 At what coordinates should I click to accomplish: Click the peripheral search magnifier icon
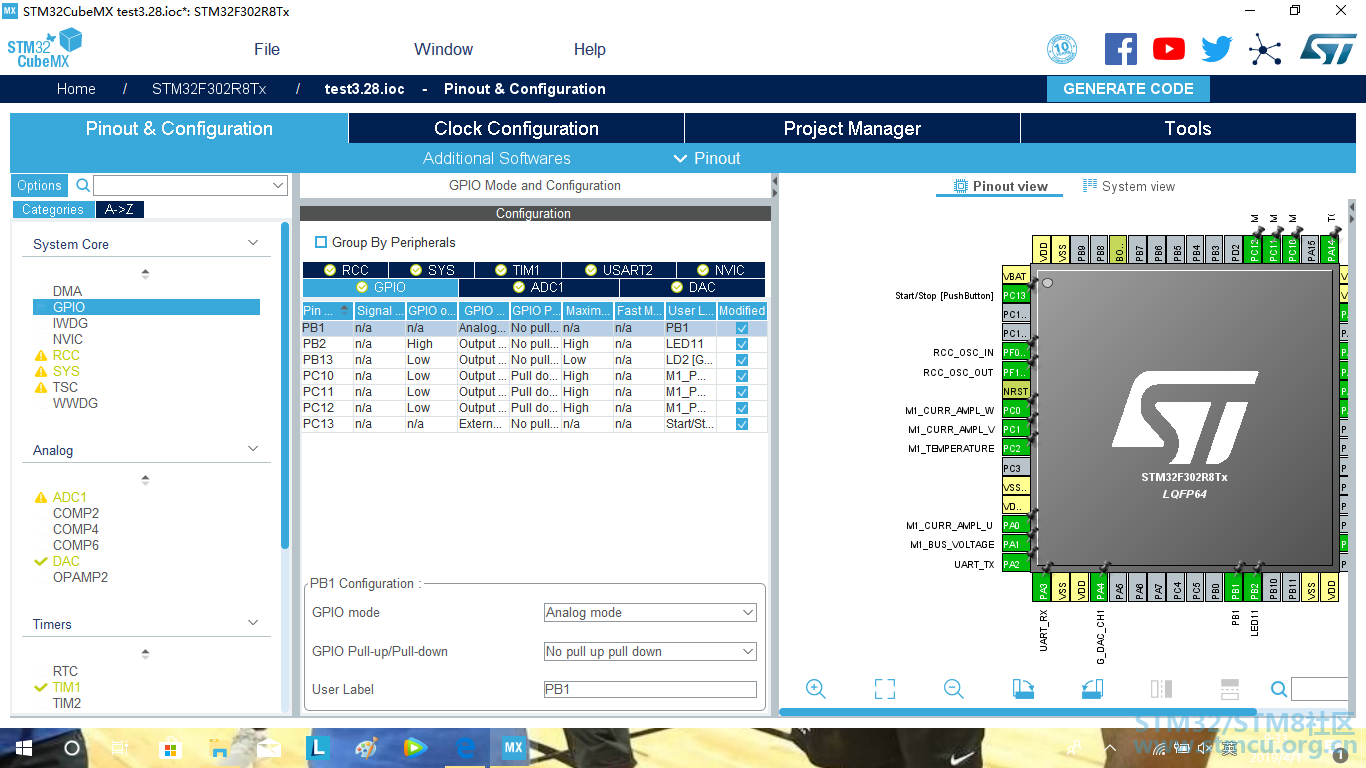(x=83, y=185)
